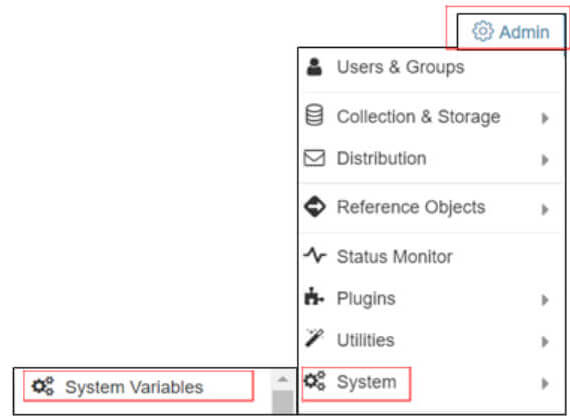Open the Admin menu label
570x419 pixels.
tap(524, 32)
